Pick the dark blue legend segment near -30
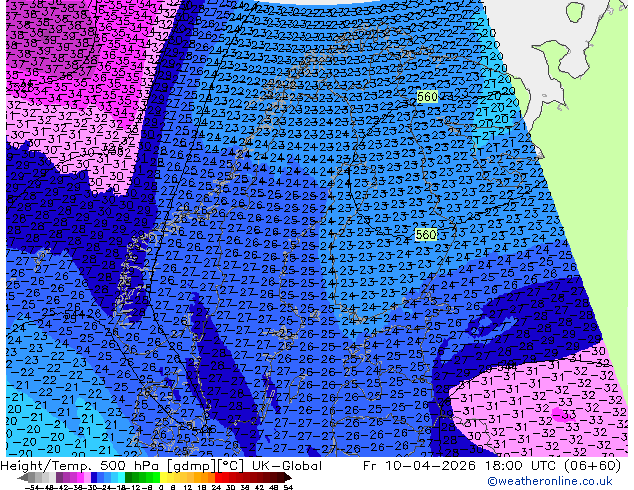The height and width of the screenshot is (490, 634). [x=94, y=478]
